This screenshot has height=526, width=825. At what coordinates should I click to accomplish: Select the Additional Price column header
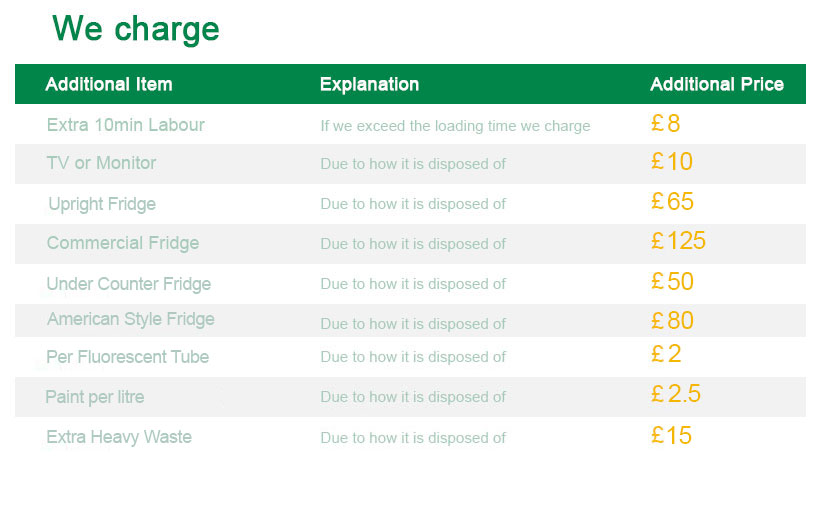coord(717,84)
